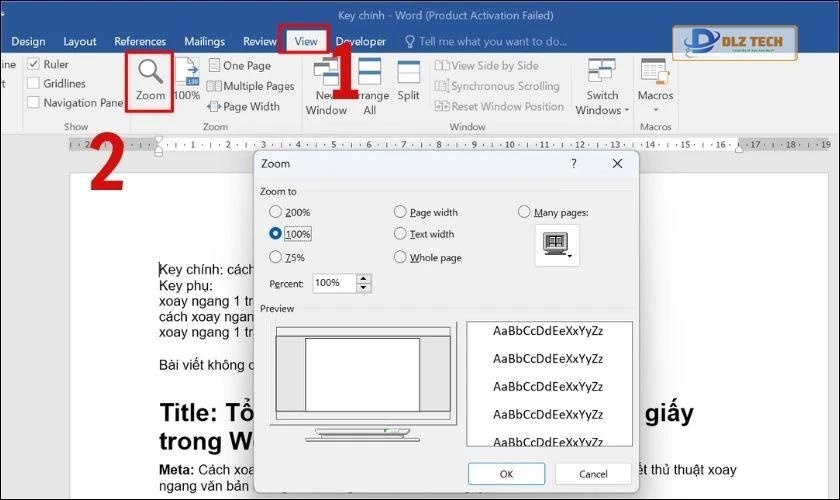Click View Side by Side
The height and width of the screenshot is (500, 840).
pyautogui.click(x=486, y=65)
